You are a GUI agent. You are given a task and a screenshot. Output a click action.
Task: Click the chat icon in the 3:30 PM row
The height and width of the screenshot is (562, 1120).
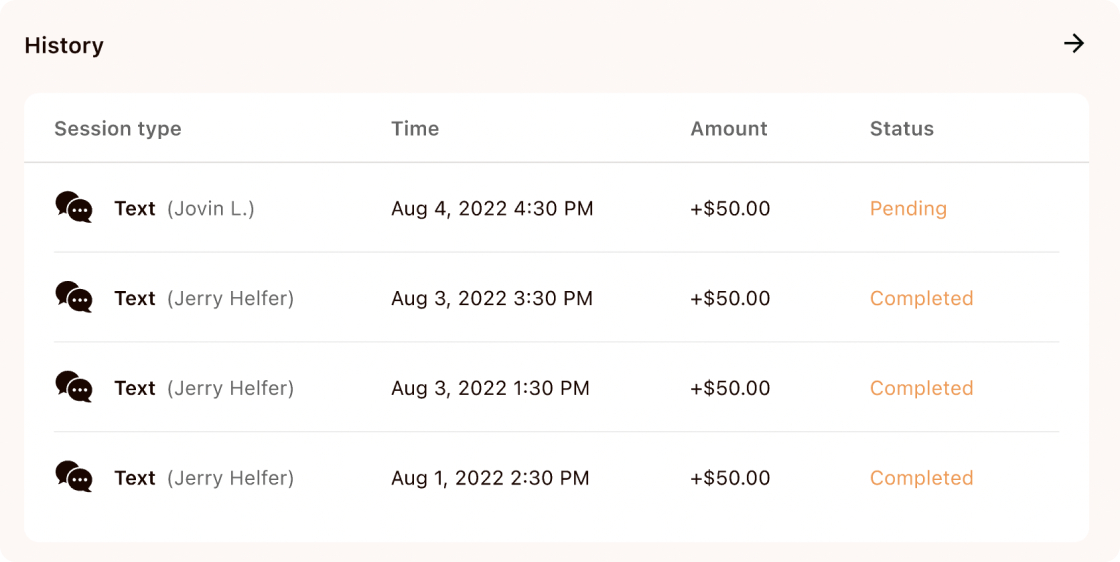tap(74, 298)
